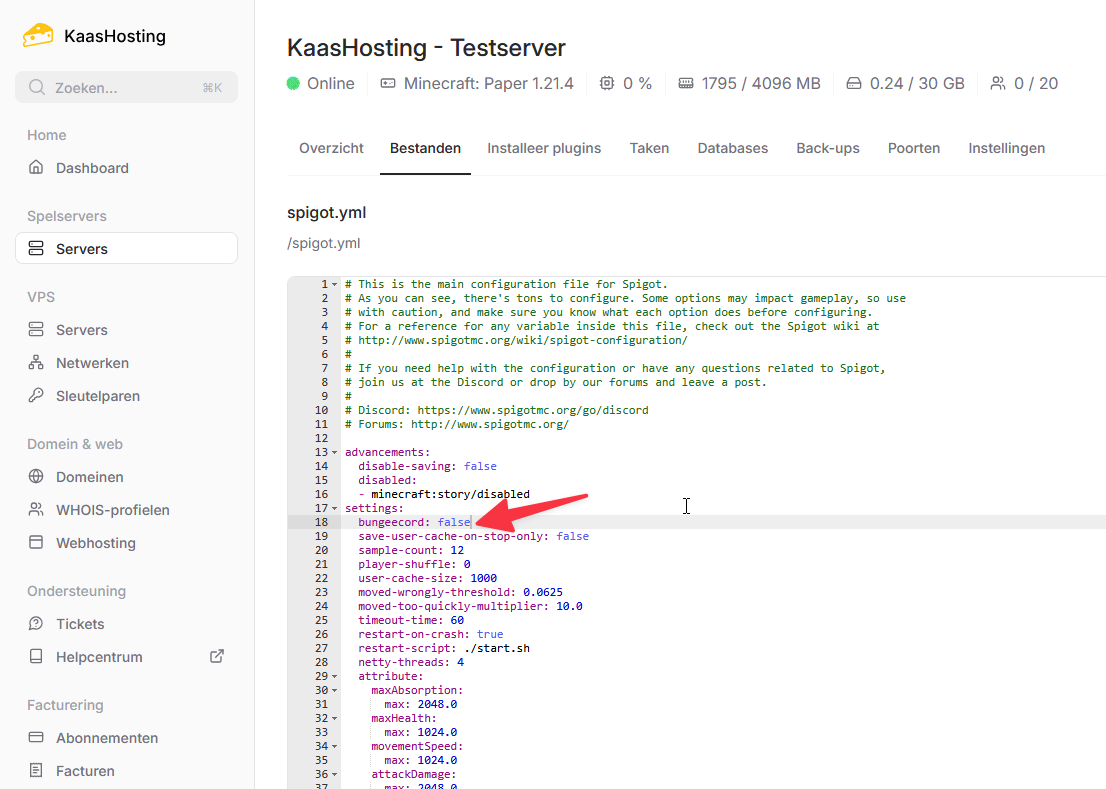Open the Installeer plugins tab
This screenshot has height=789, width=1106.
(544, 148)
